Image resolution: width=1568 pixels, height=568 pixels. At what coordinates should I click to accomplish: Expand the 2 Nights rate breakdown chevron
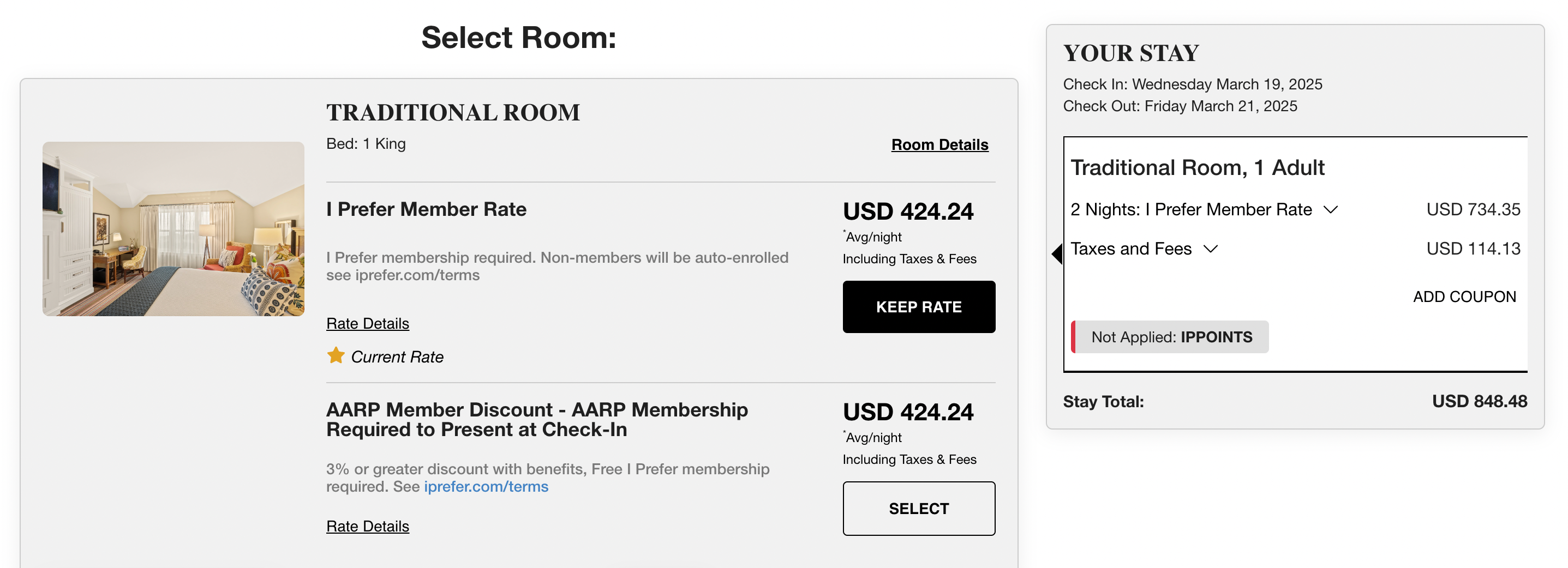tap(1331, 210)
